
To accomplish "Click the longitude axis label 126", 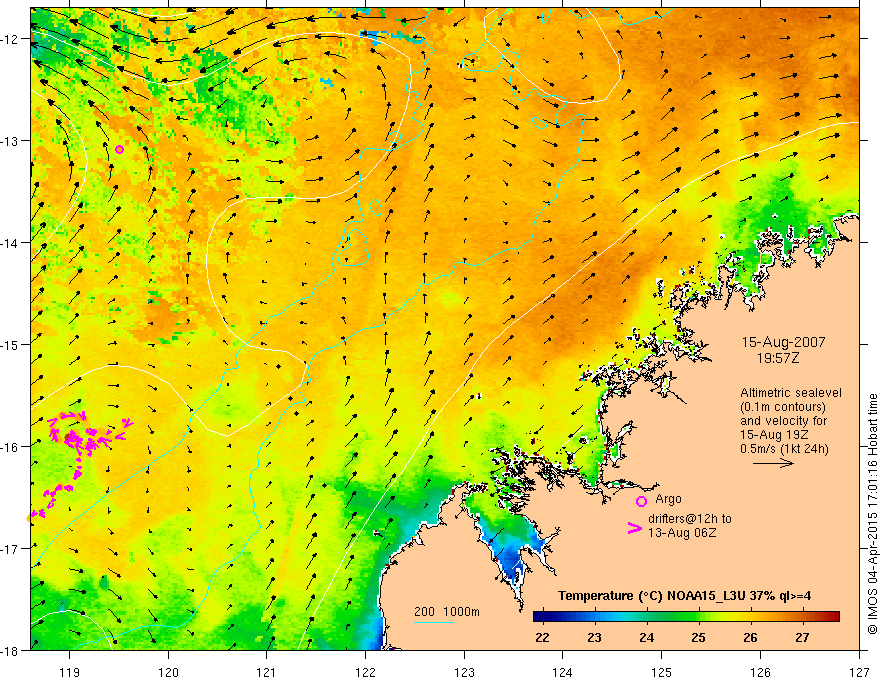I will coord(760,672).
